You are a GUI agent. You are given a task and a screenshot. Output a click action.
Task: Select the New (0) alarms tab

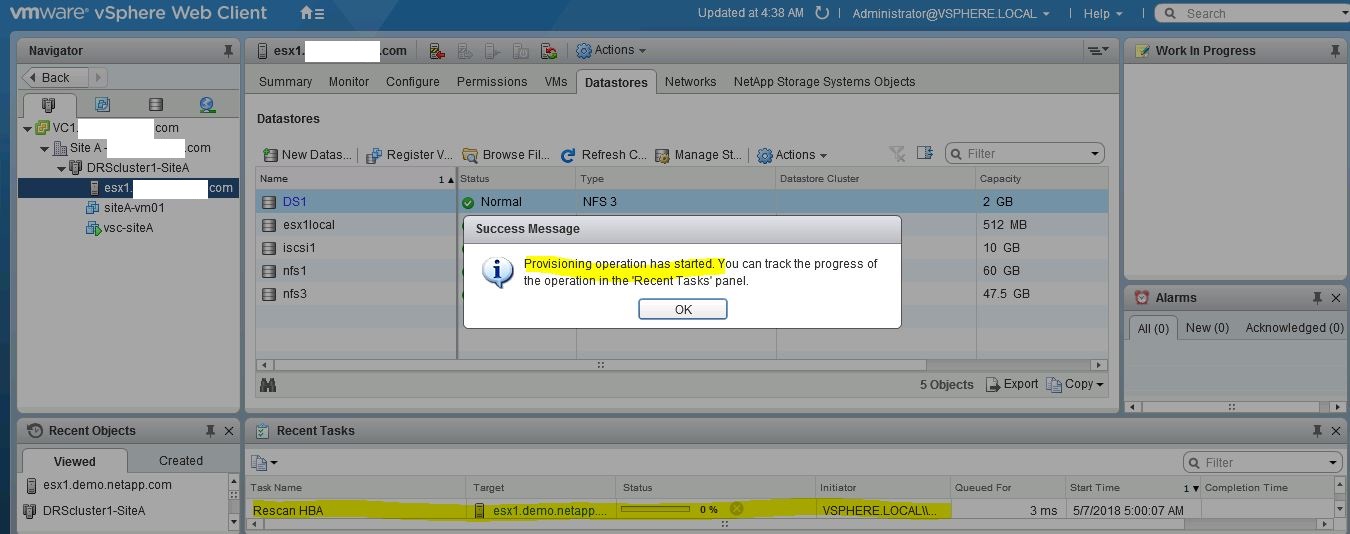(x=1207, y=328)
